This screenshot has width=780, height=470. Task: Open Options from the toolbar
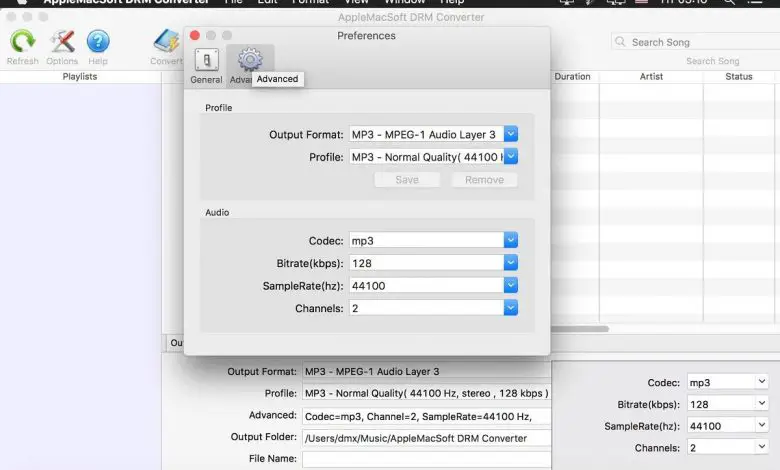(62, 42)
